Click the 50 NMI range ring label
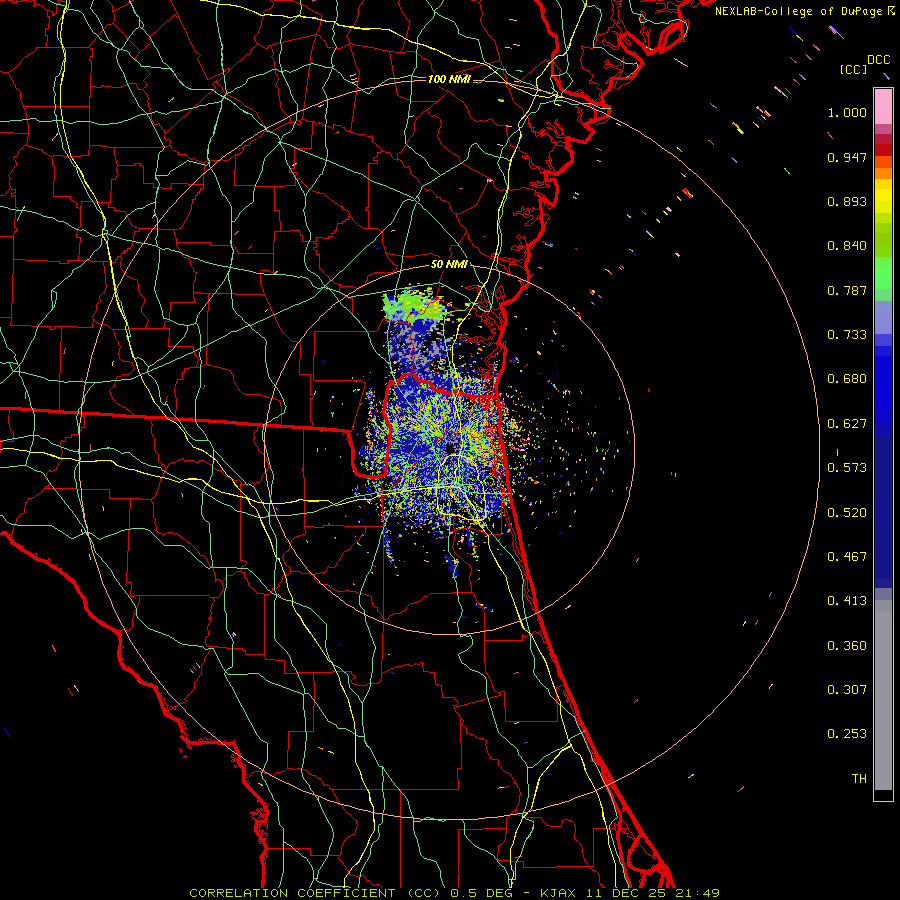The width and height of the screenshot is (900, 900). point(449,264)
